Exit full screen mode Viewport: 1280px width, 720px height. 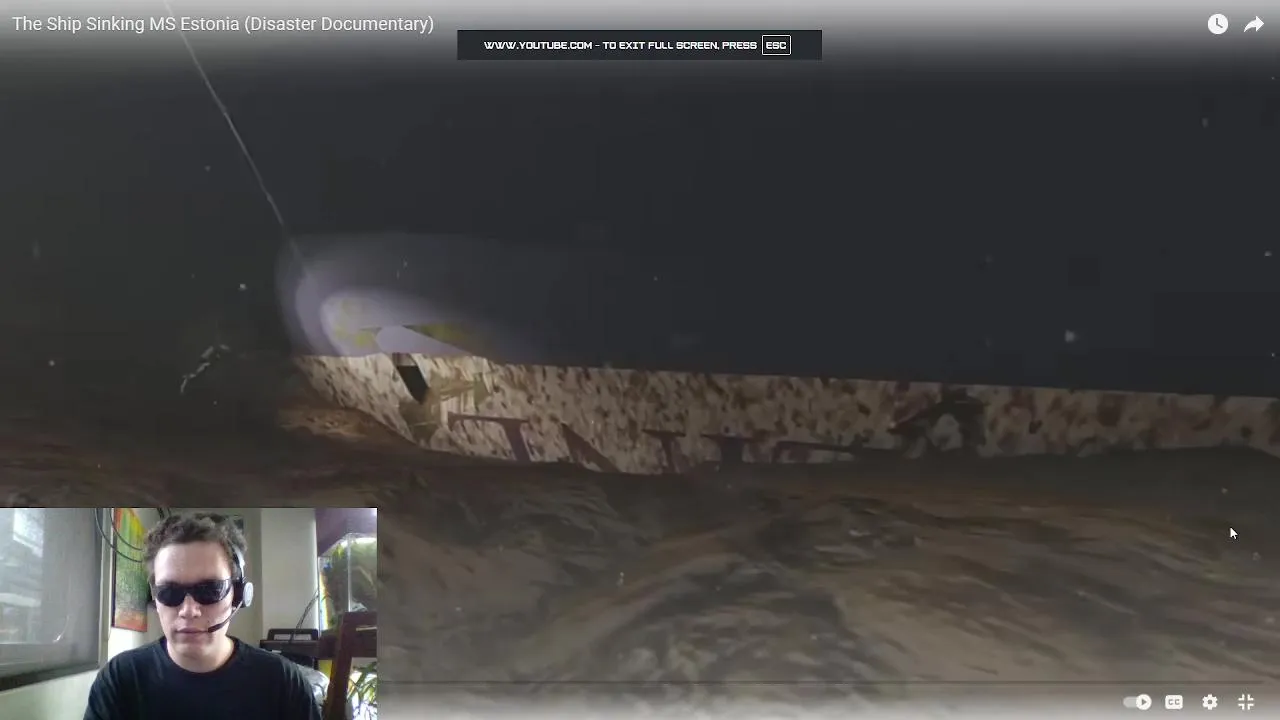[x=1246, y=702]
